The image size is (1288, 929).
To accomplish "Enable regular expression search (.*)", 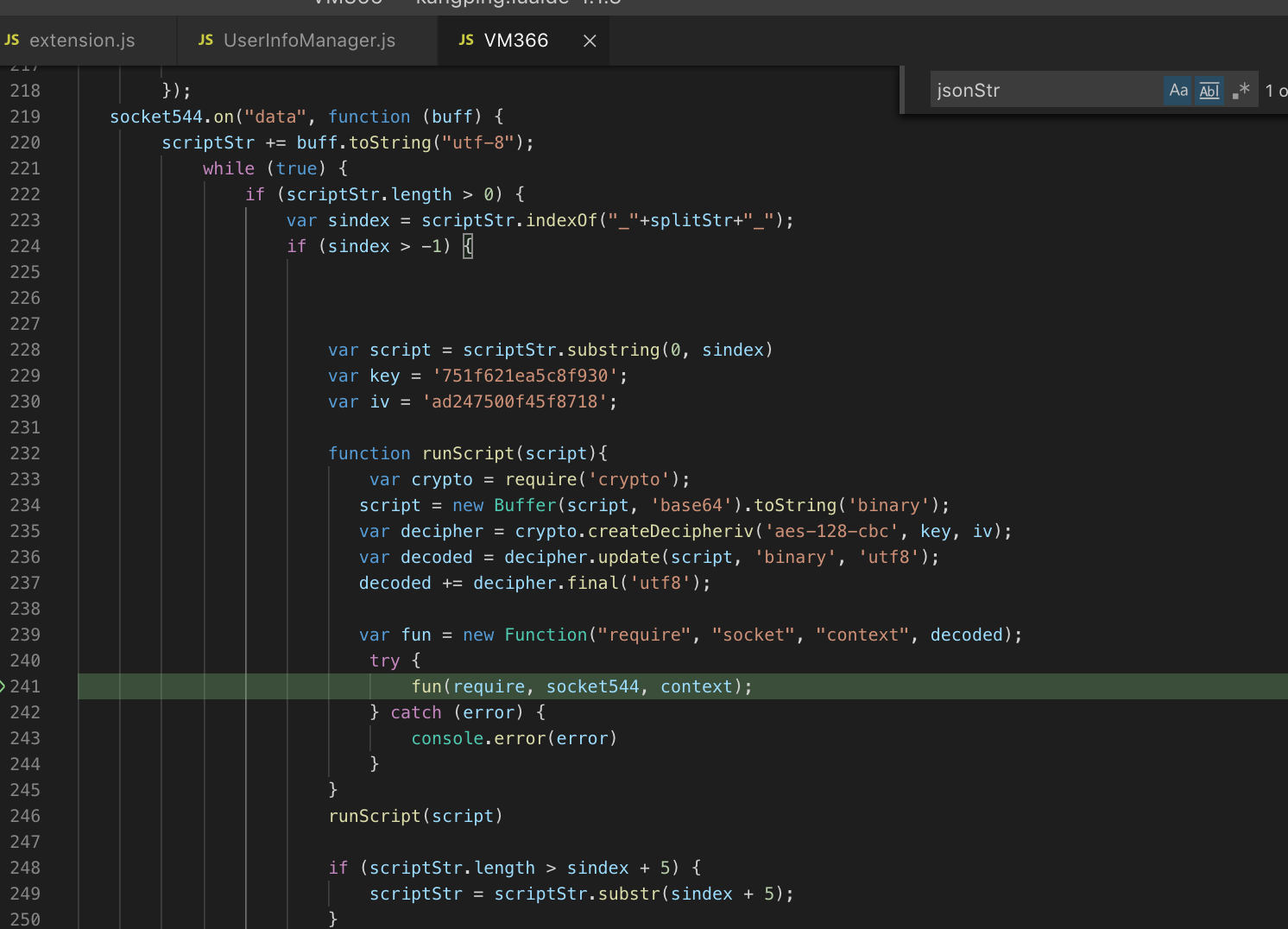I will pos(1241,91).
